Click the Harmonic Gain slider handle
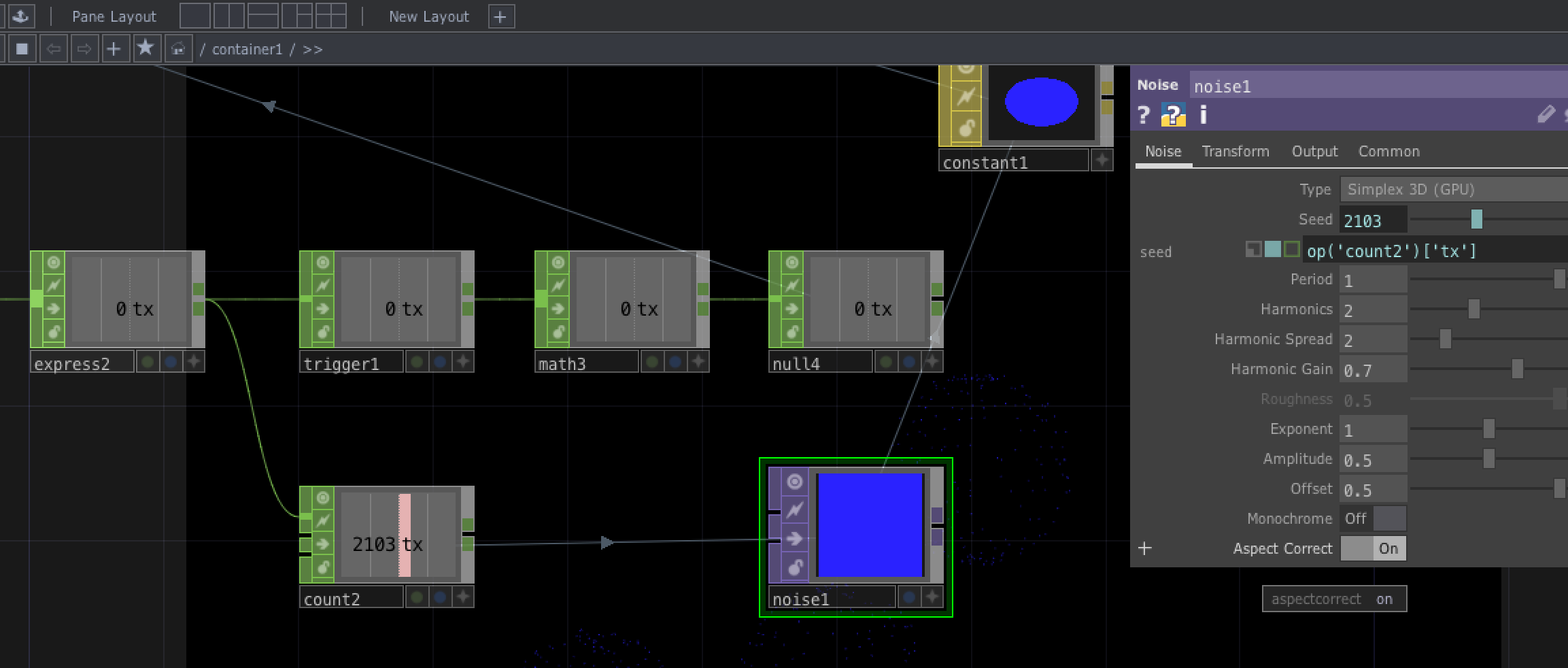Image resolution: width=1568 pixels, height=668 pixels. click(x=1517, y=369)
